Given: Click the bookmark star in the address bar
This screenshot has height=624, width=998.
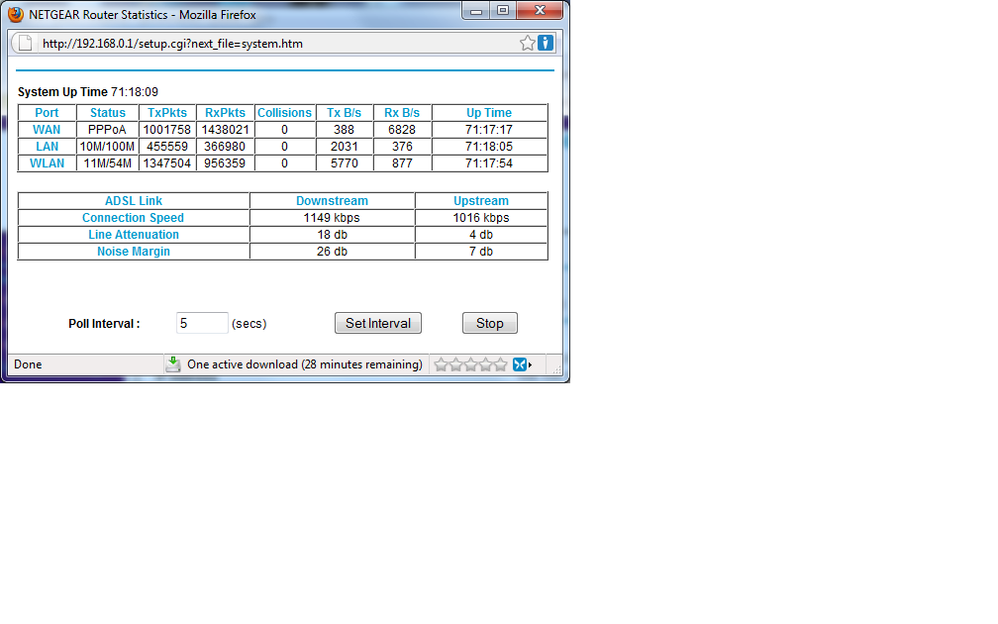Looking at the screenshot, I should click(527, 43).
